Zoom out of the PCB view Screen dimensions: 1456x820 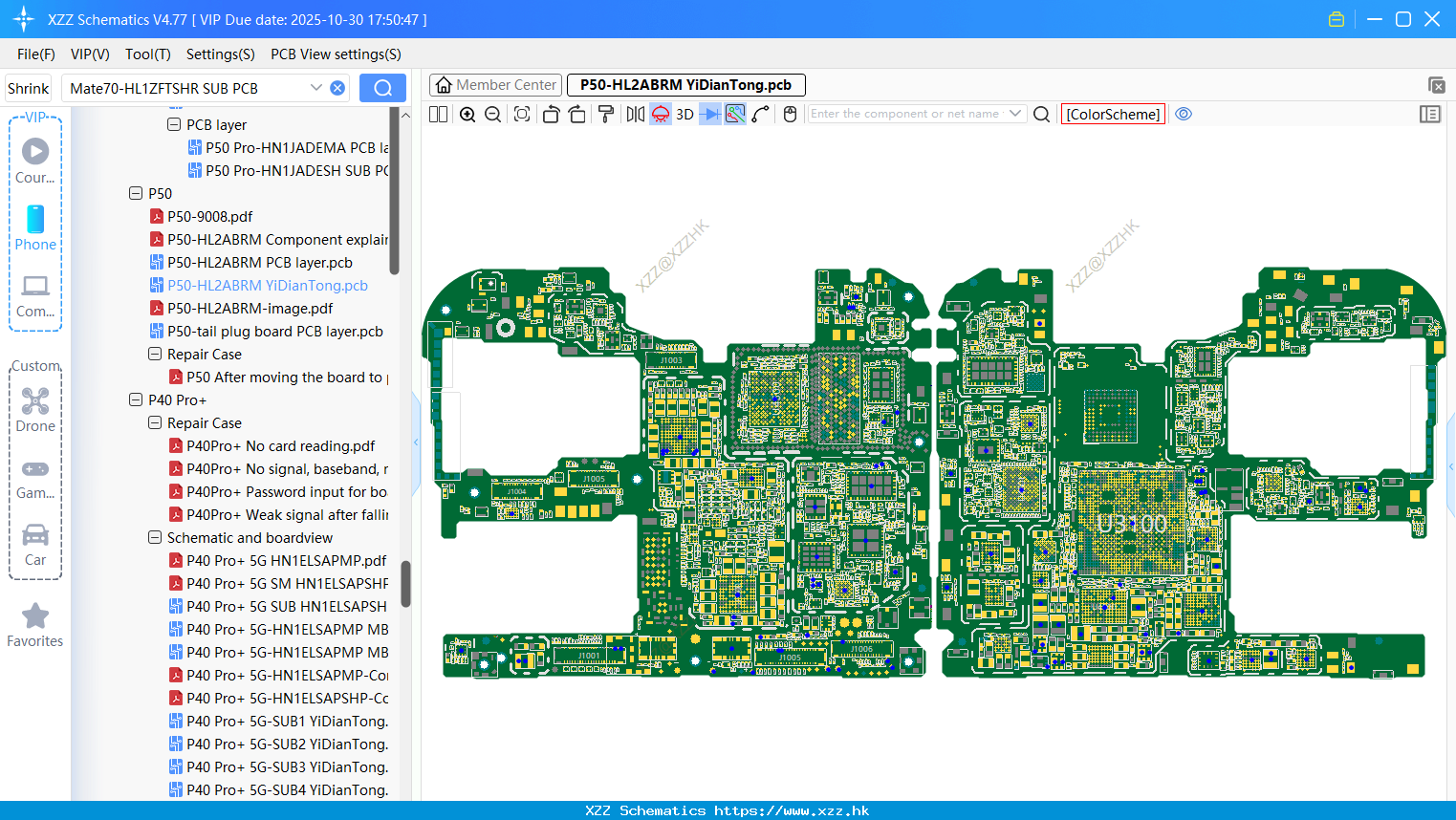492,114
